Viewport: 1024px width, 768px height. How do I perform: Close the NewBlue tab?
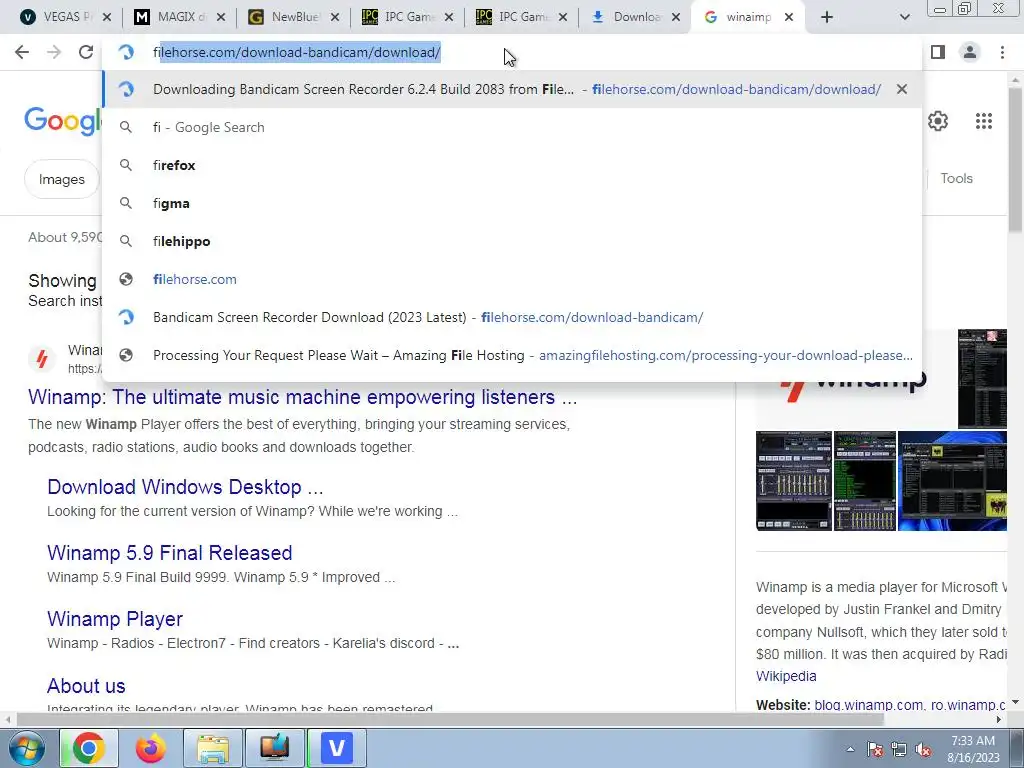[335, 17]
